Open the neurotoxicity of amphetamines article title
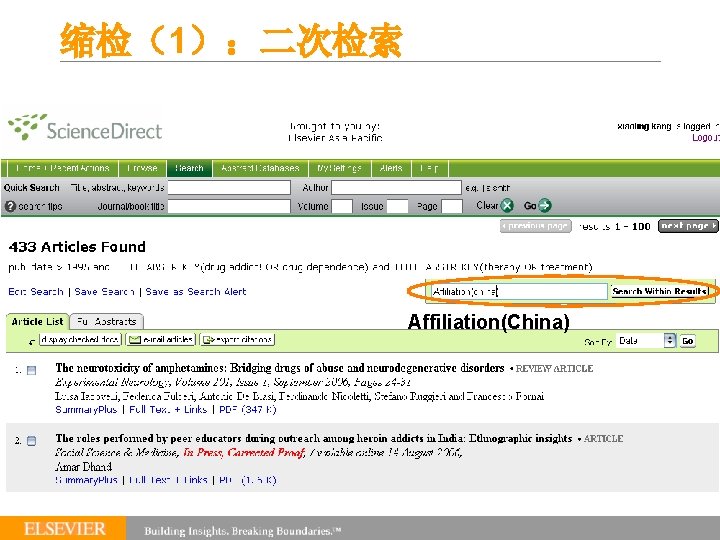The width and height of the screenshot is (720, 540). pyautogui.click(x=280, y=368)
